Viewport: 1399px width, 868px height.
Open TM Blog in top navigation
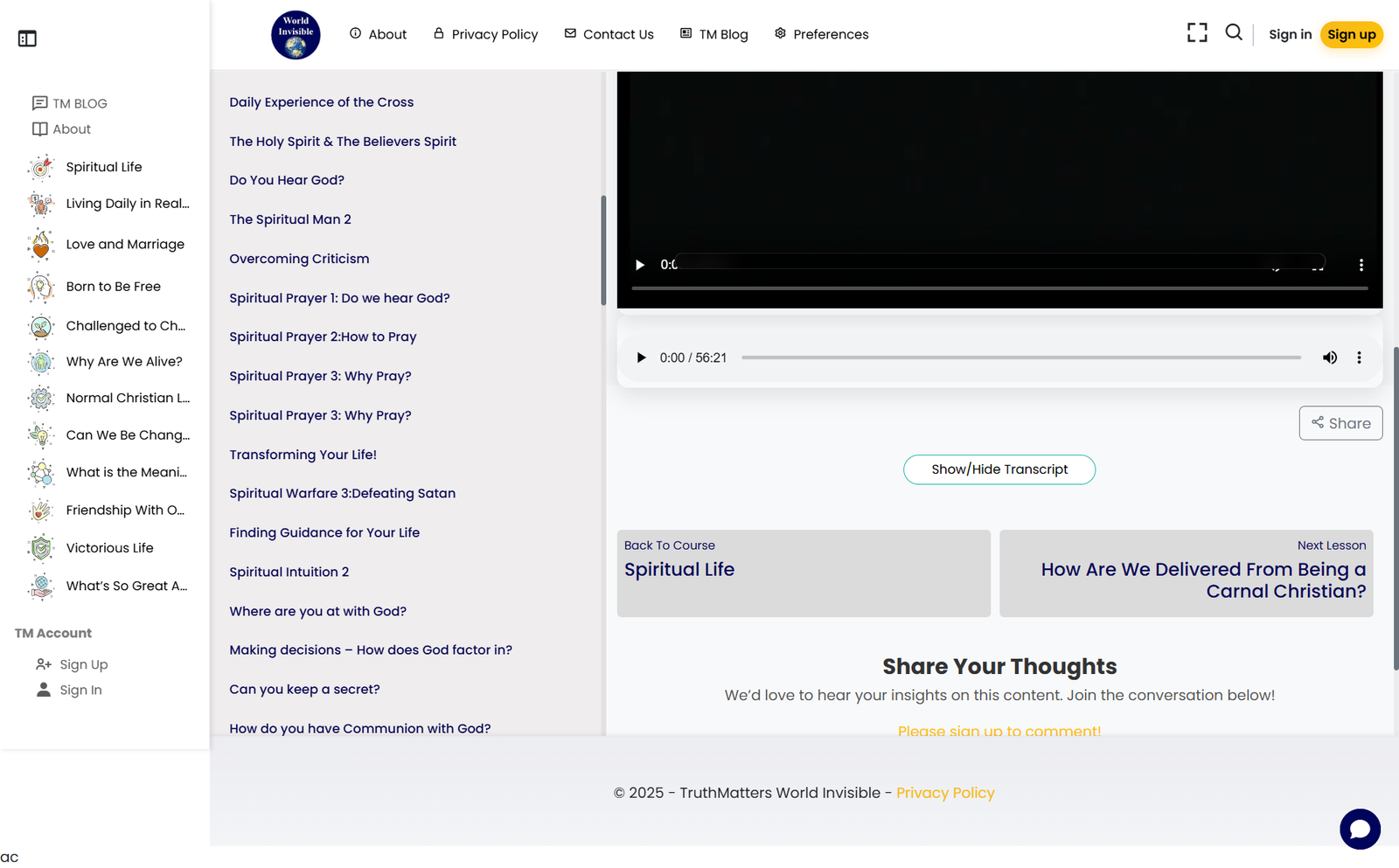[713, 34]
